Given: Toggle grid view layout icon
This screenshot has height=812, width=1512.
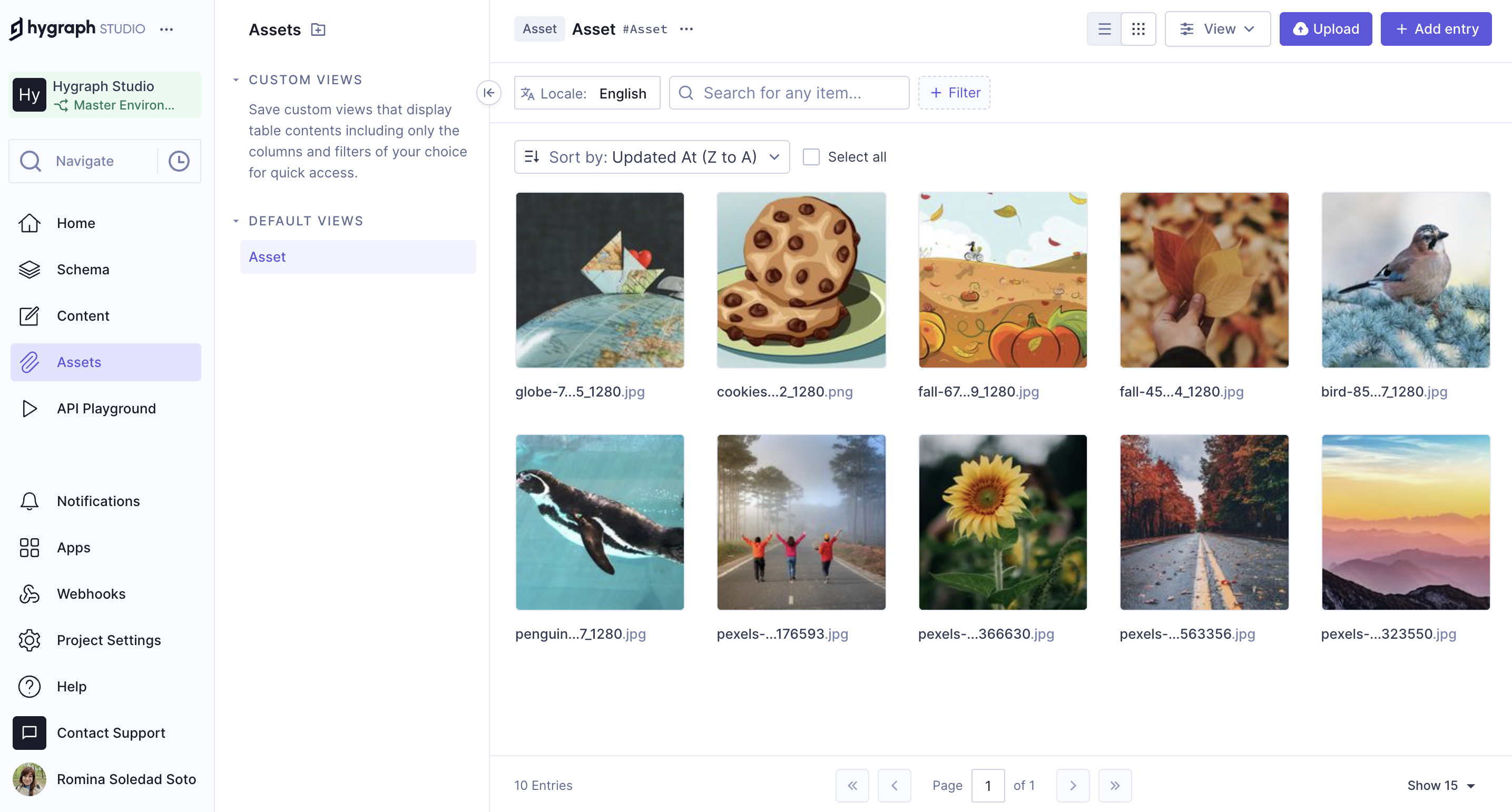Looking at the screenshot, I should tap(1139, 28).
